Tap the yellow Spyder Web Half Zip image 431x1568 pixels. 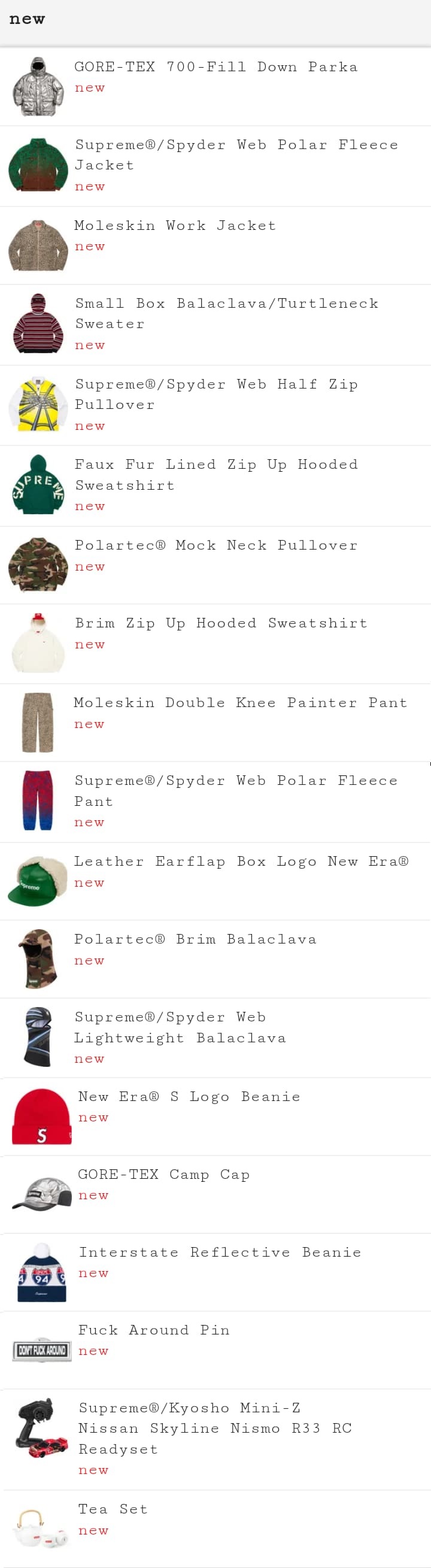(x=38, y=404)
